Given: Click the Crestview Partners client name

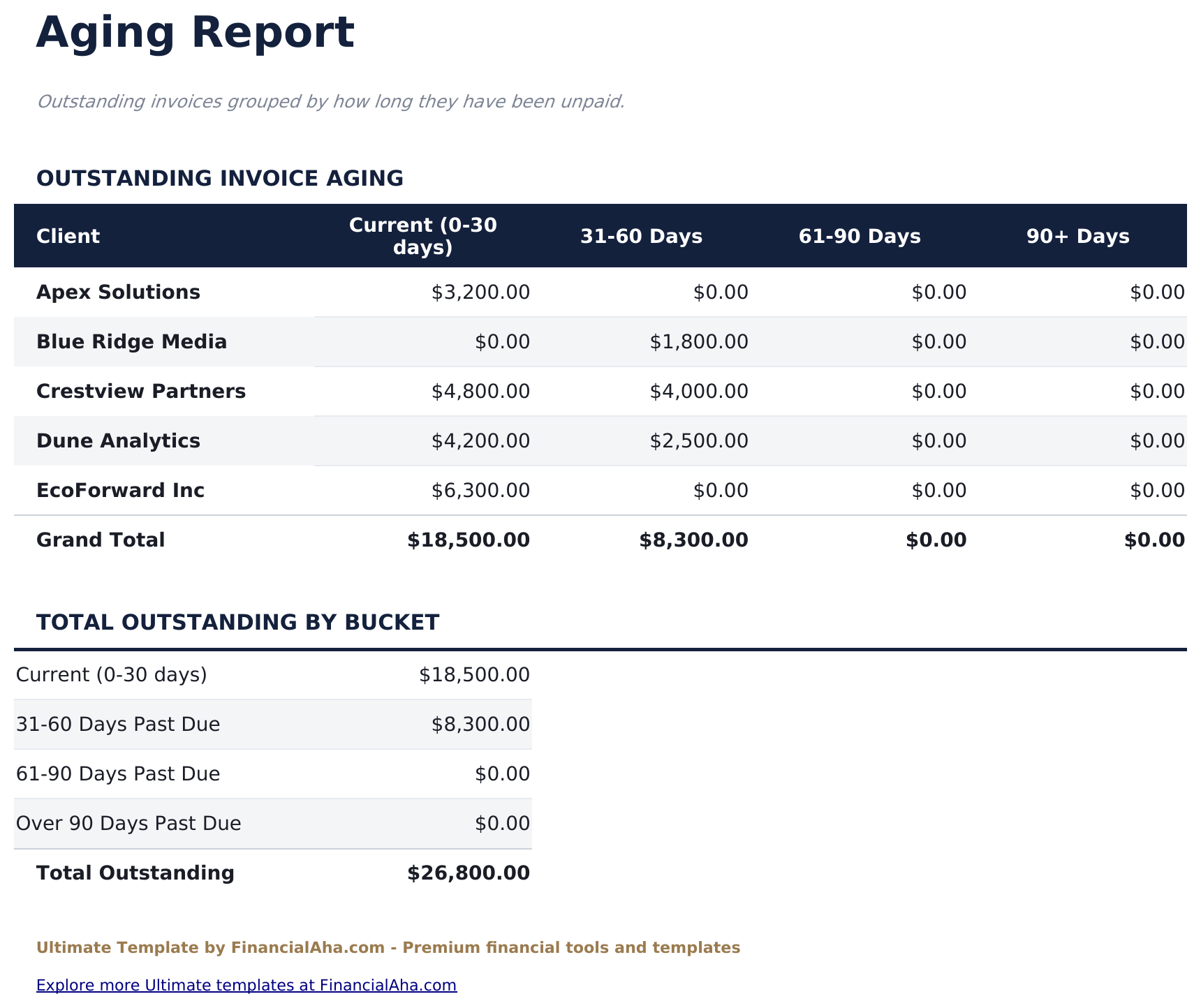Looking at the screenshot, I should (141, 391).
